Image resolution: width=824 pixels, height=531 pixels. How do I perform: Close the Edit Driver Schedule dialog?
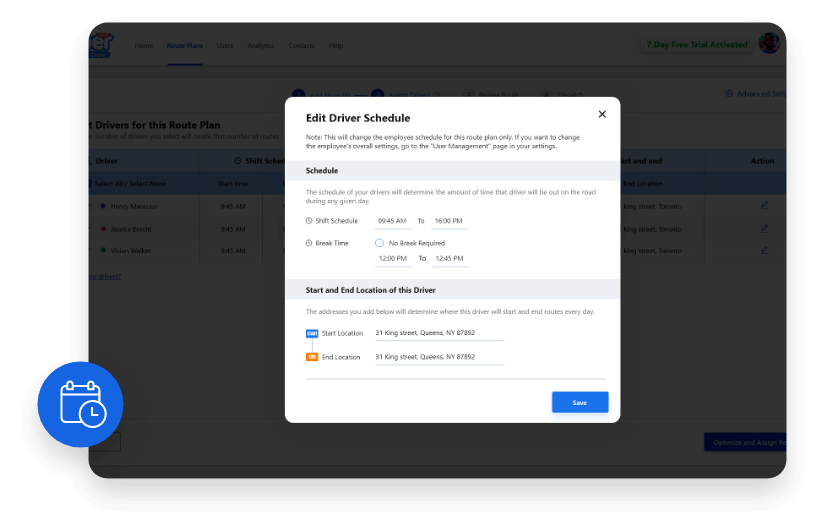602,114
